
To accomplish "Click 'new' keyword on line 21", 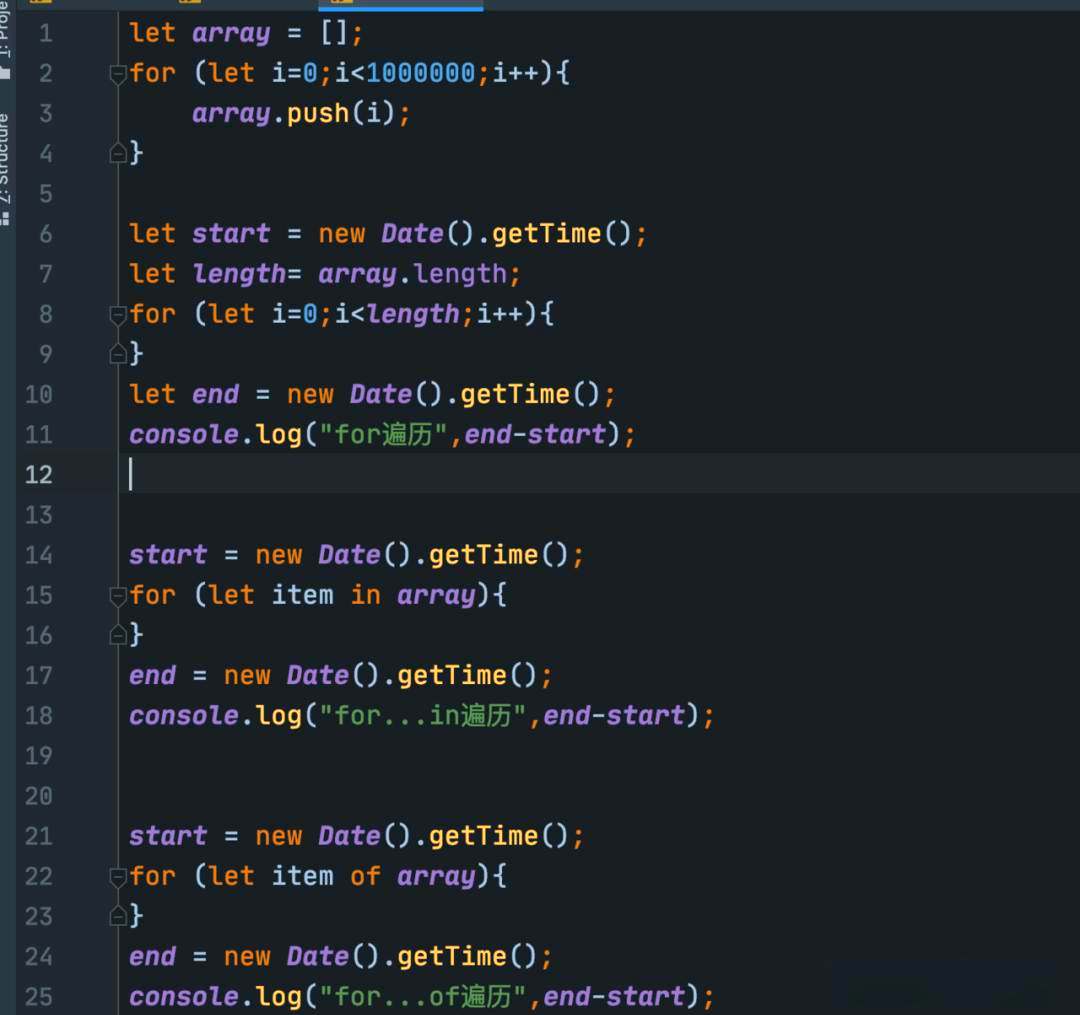I will (278, 836).
